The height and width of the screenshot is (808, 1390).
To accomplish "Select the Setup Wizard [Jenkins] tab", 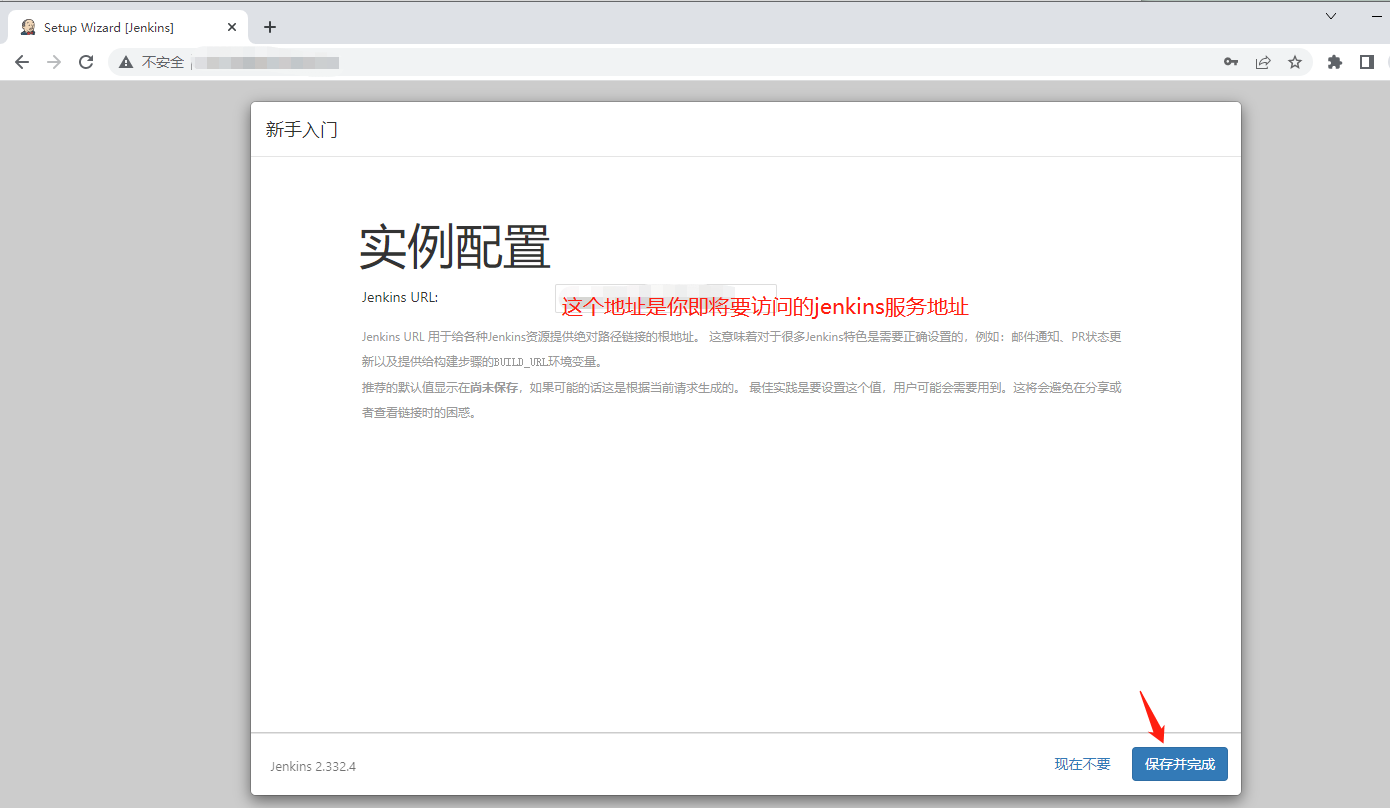I will click(128, 27).
